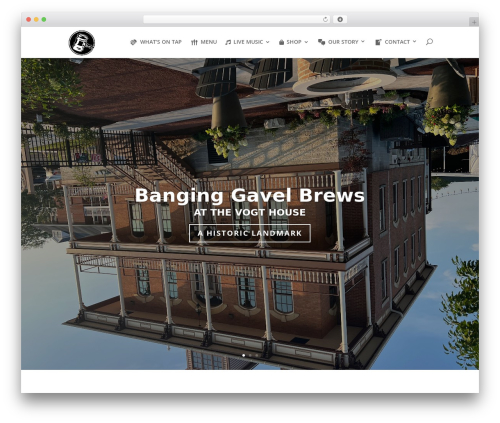Viewport: 500px width, 423px height.
Task: Click the utensils icon beside Menu
Action: tap(194, 42)
